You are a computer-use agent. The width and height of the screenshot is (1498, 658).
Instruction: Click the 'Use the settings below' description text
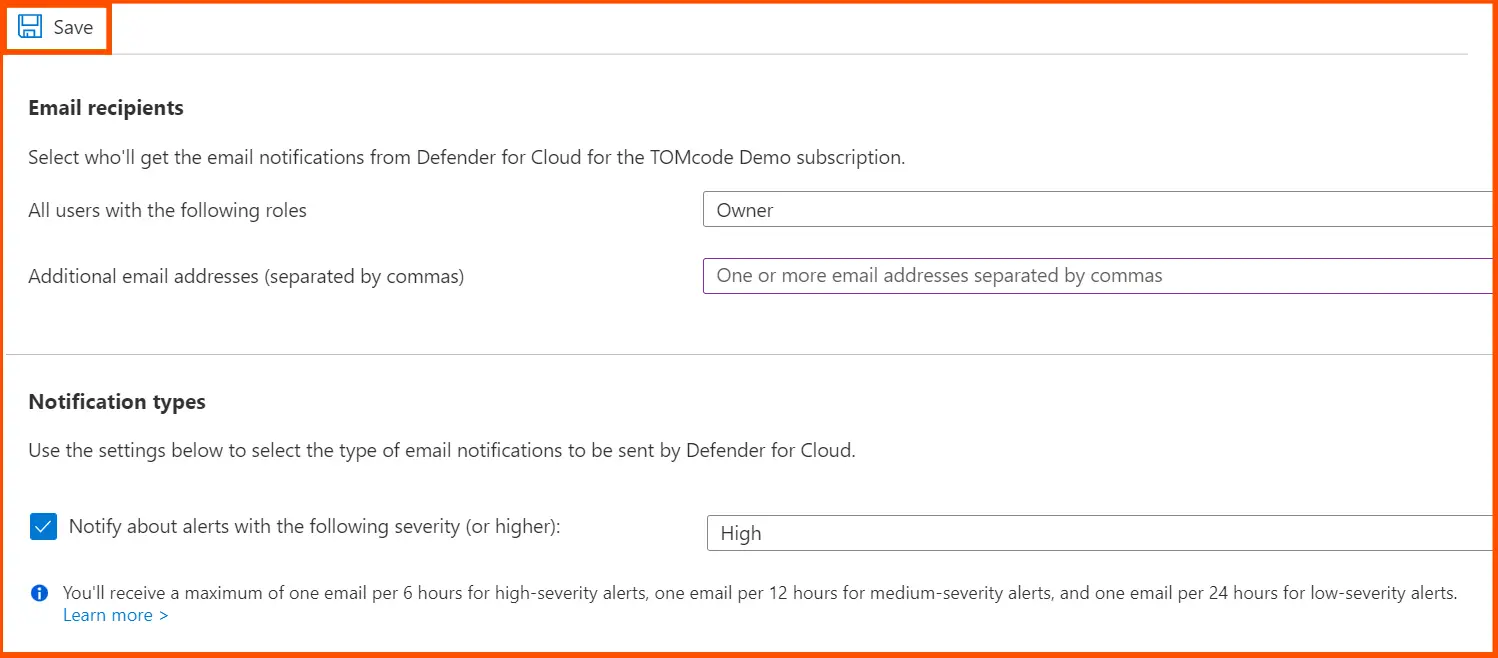tap(442, 450)
